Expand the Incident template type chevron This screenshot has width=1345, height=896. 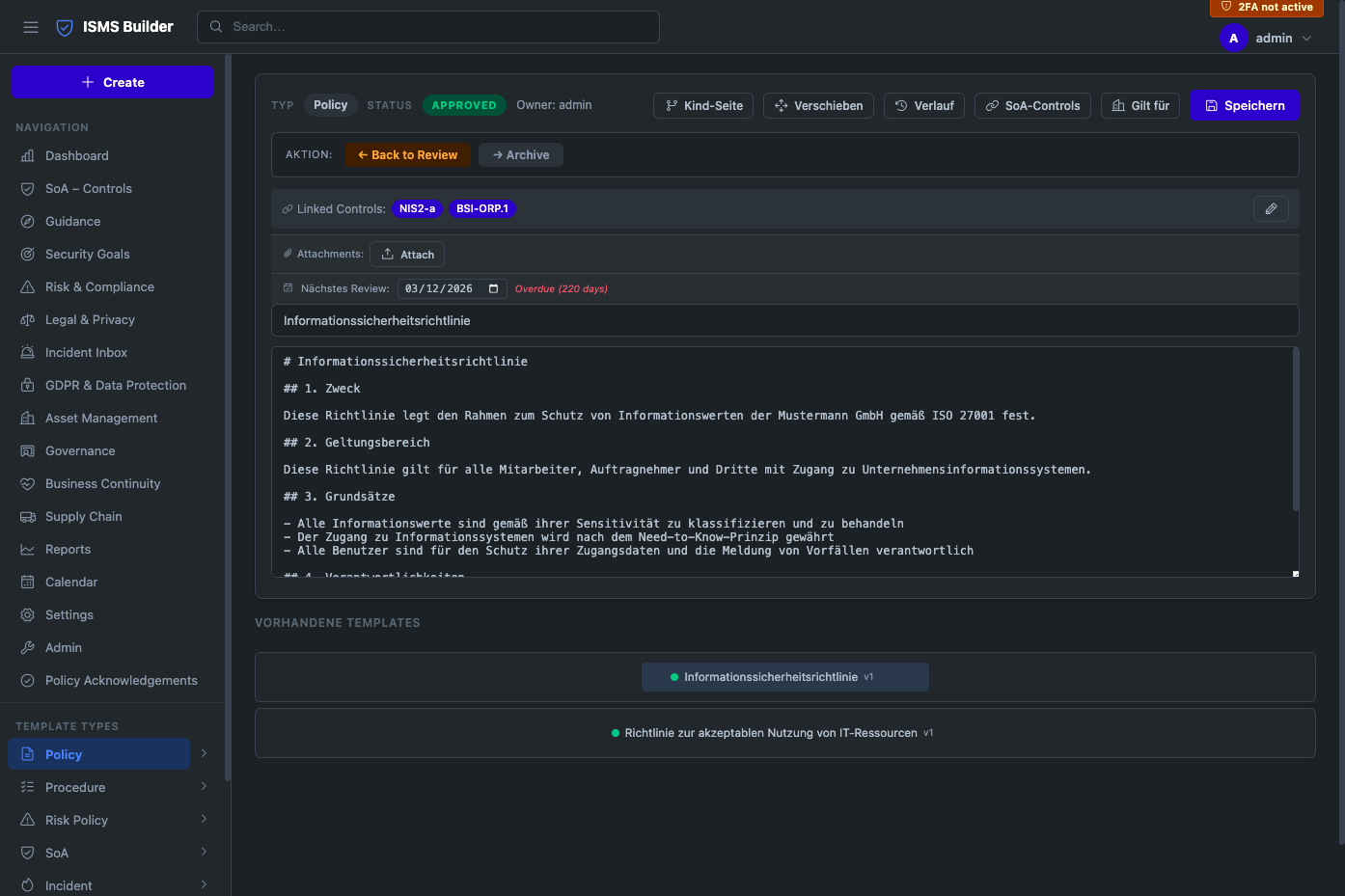(x=204, y=884)
